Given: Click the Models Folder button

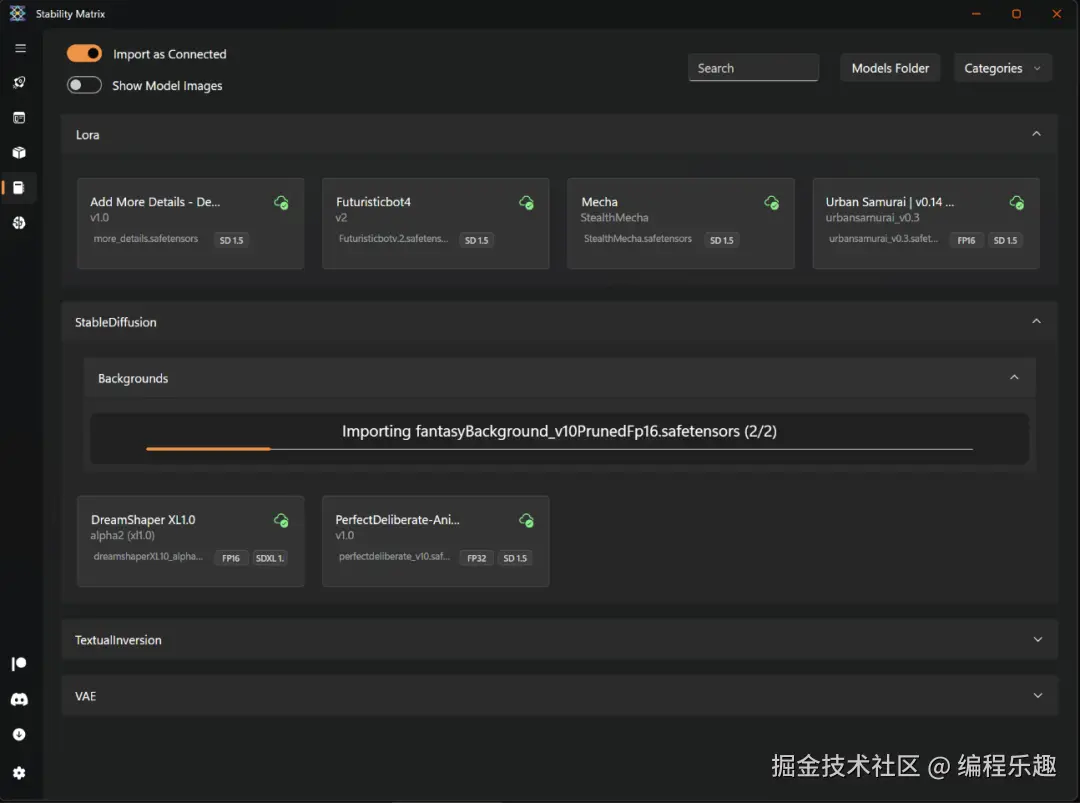Looking at the screenshot, I should click(x=890, y=68).
